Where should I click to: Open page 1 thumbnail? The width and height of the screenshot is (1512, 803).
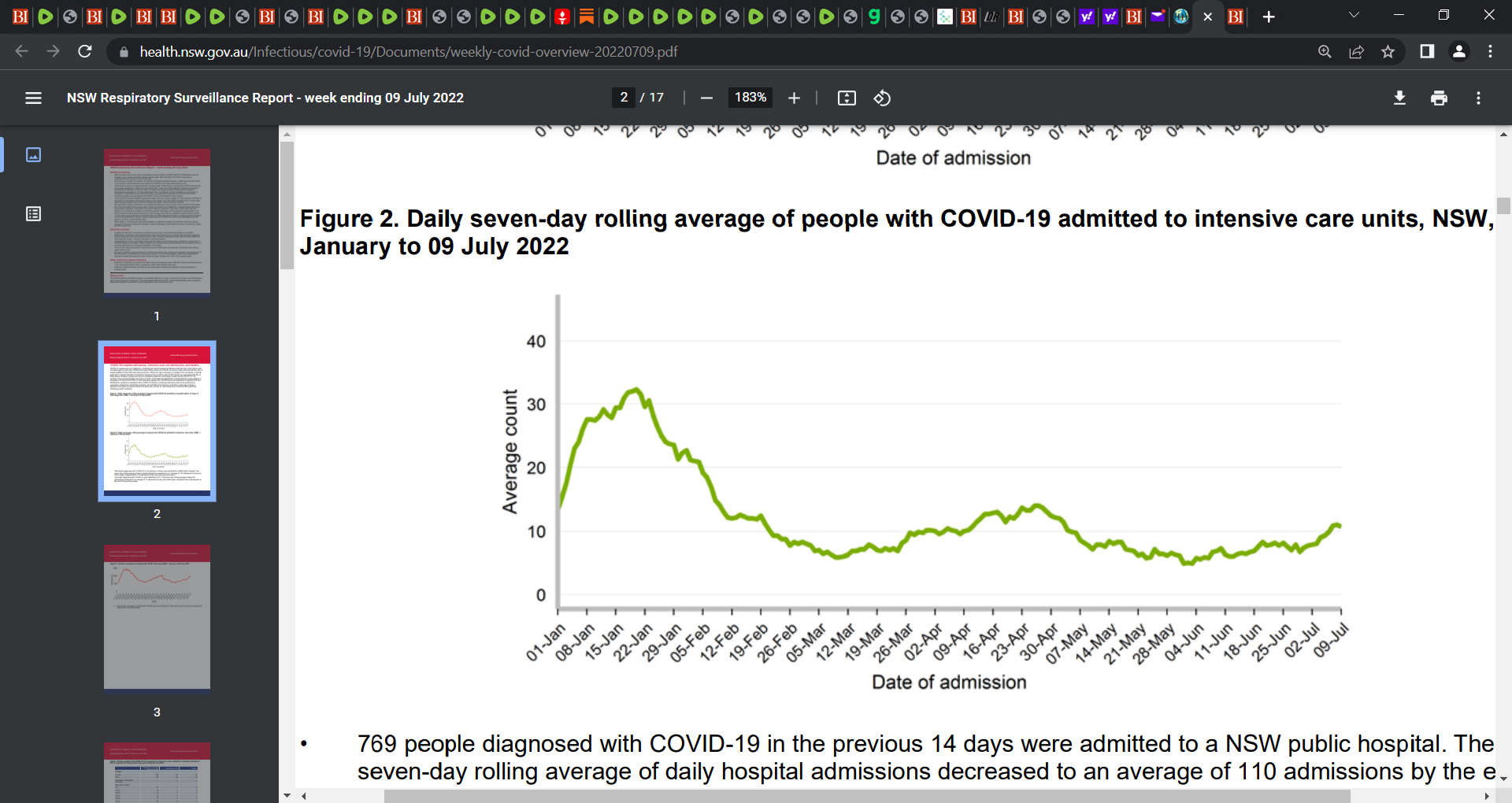[x=157, y=221]
